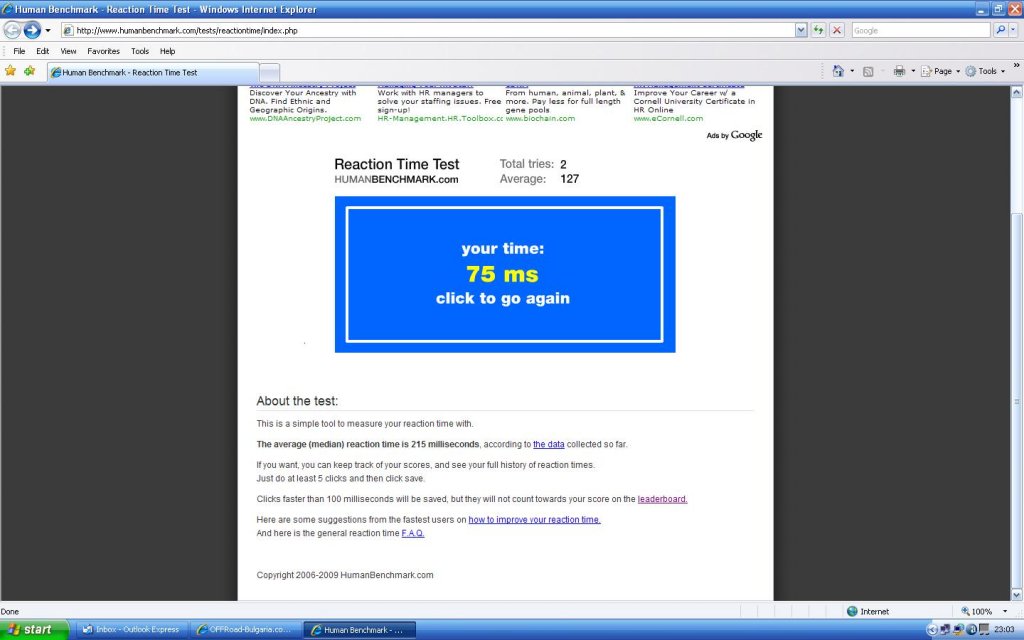Click HUMANBENCHMARK.com logo text
The width and height of the screenshot is (1024, 640).
[396, 180]
